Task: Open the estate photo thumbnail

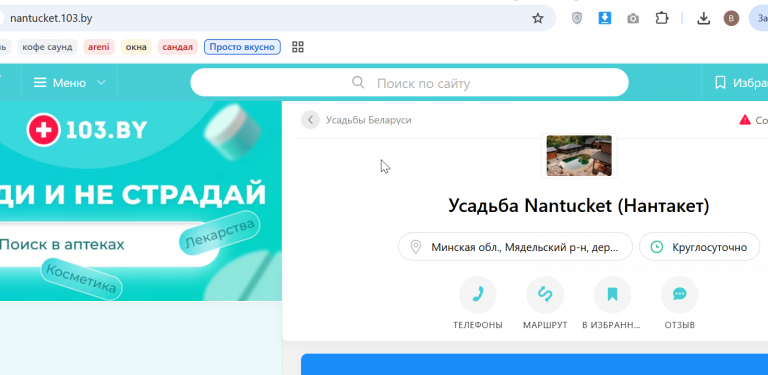Action: point(579,156)
